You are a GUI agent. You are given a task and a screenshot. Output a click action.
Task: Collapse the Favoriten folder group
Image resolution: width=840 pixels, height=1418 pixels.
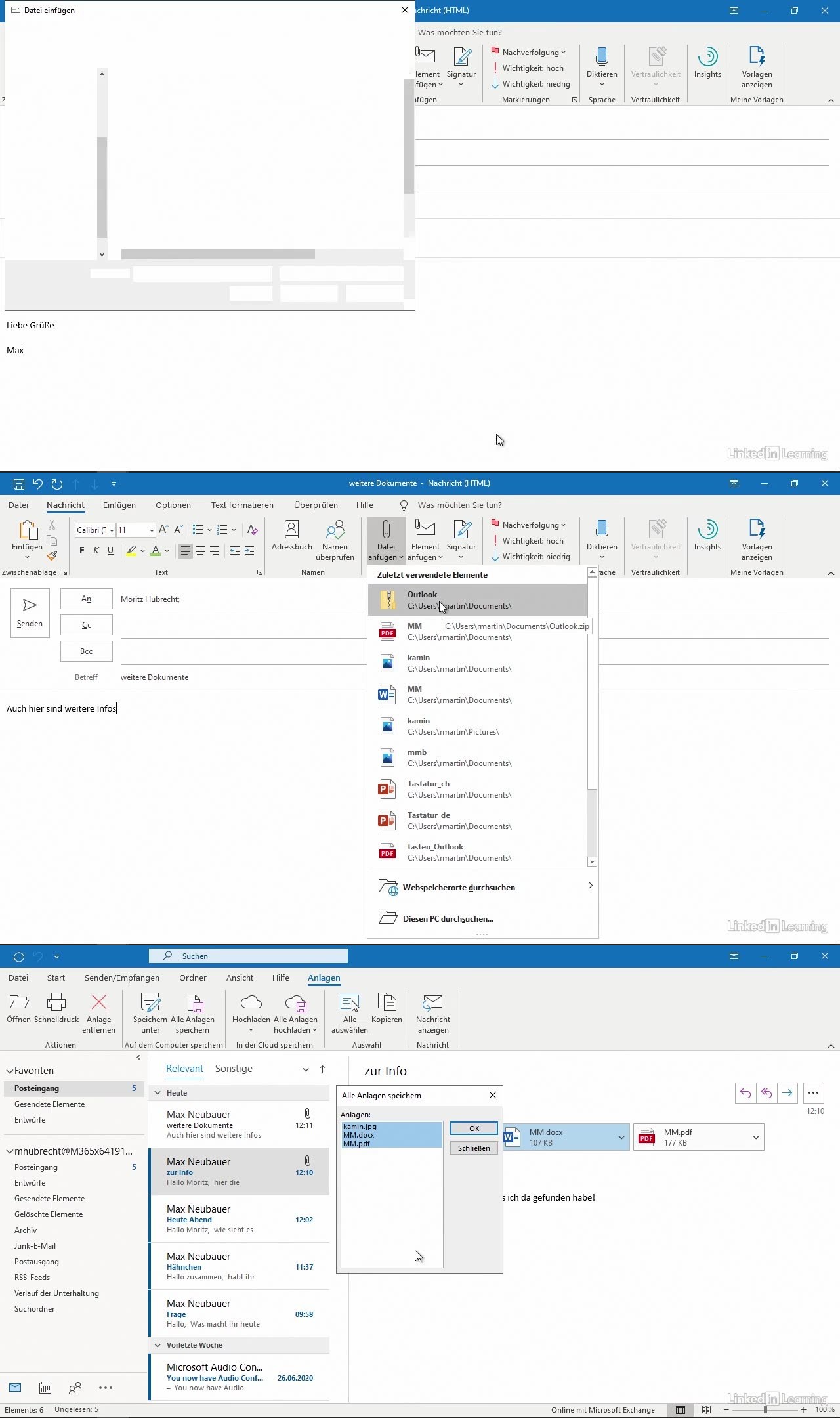pos(10,1071)
